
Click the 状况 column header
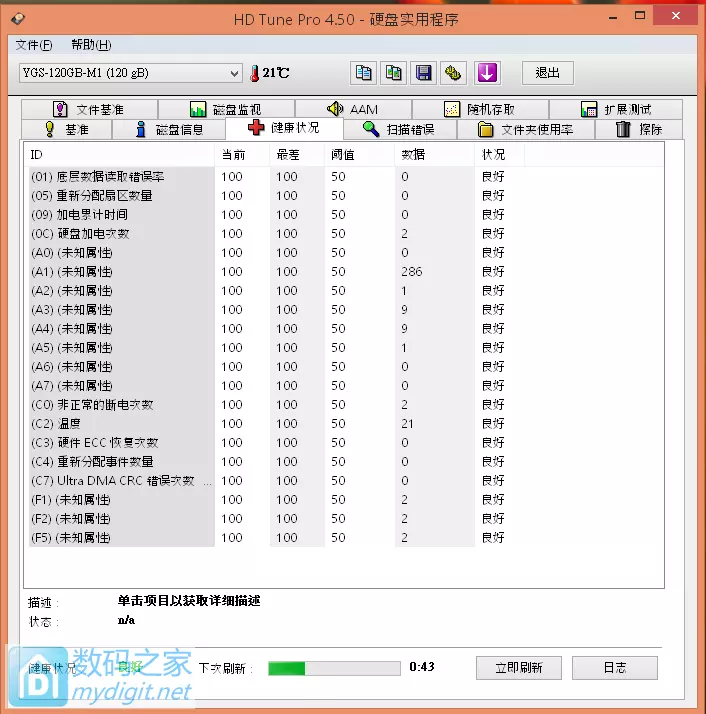(499, 155)
